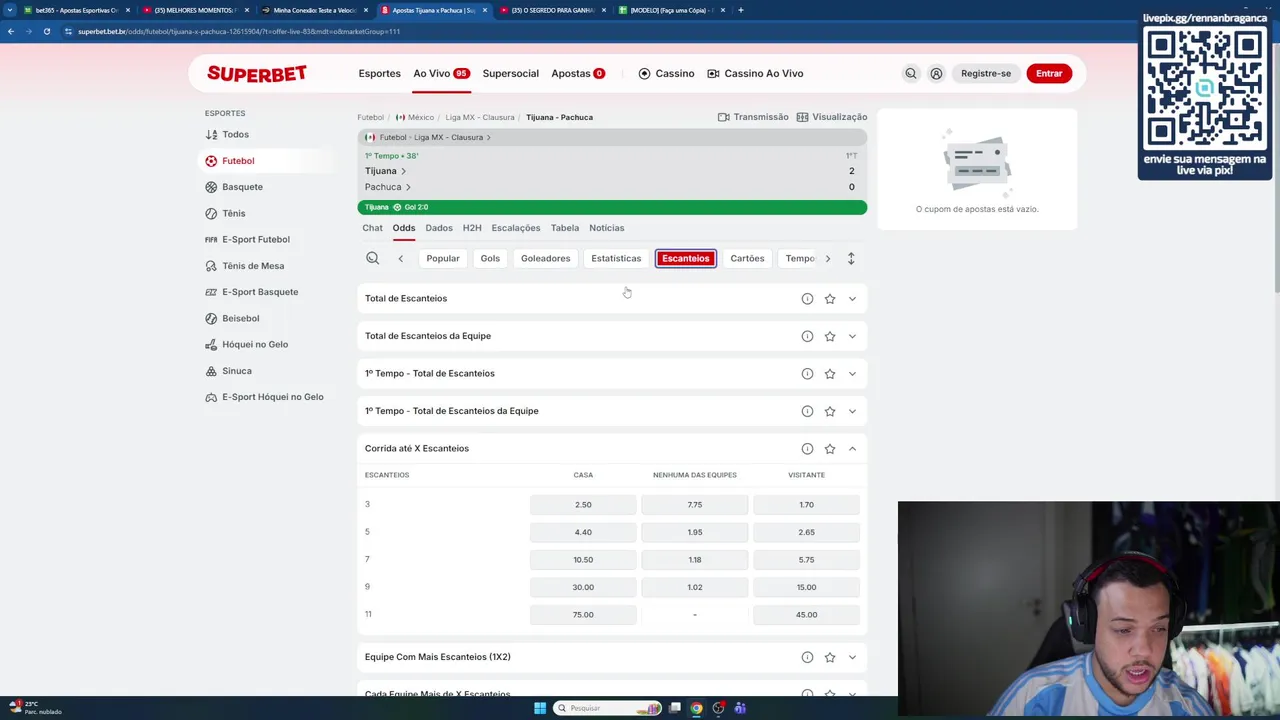
Task: Go back in browser history
Action: coord(10,31)
